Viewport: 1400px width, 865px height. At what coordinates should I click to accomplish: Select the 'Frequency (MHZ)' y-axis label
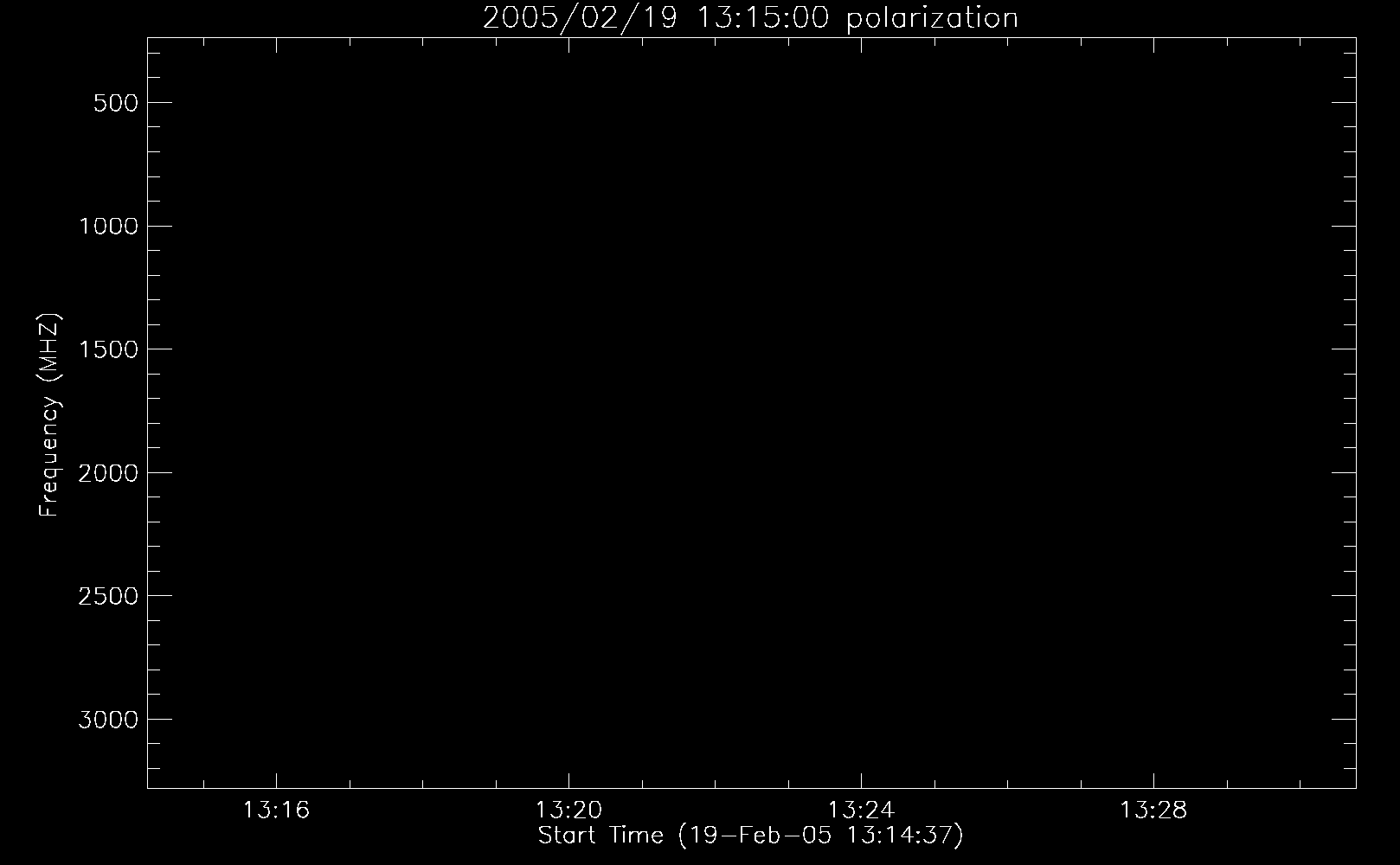tap(50, 414)
